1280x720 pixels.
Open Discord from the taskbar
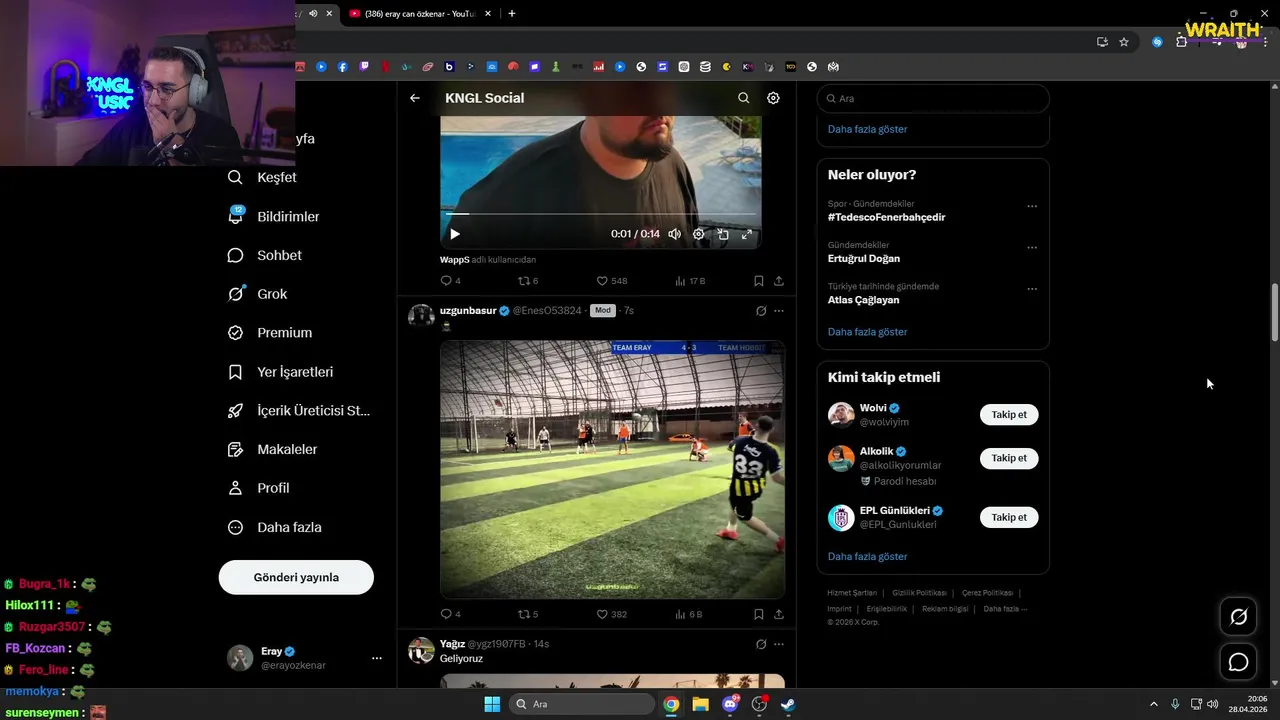[x=730, y=704]
